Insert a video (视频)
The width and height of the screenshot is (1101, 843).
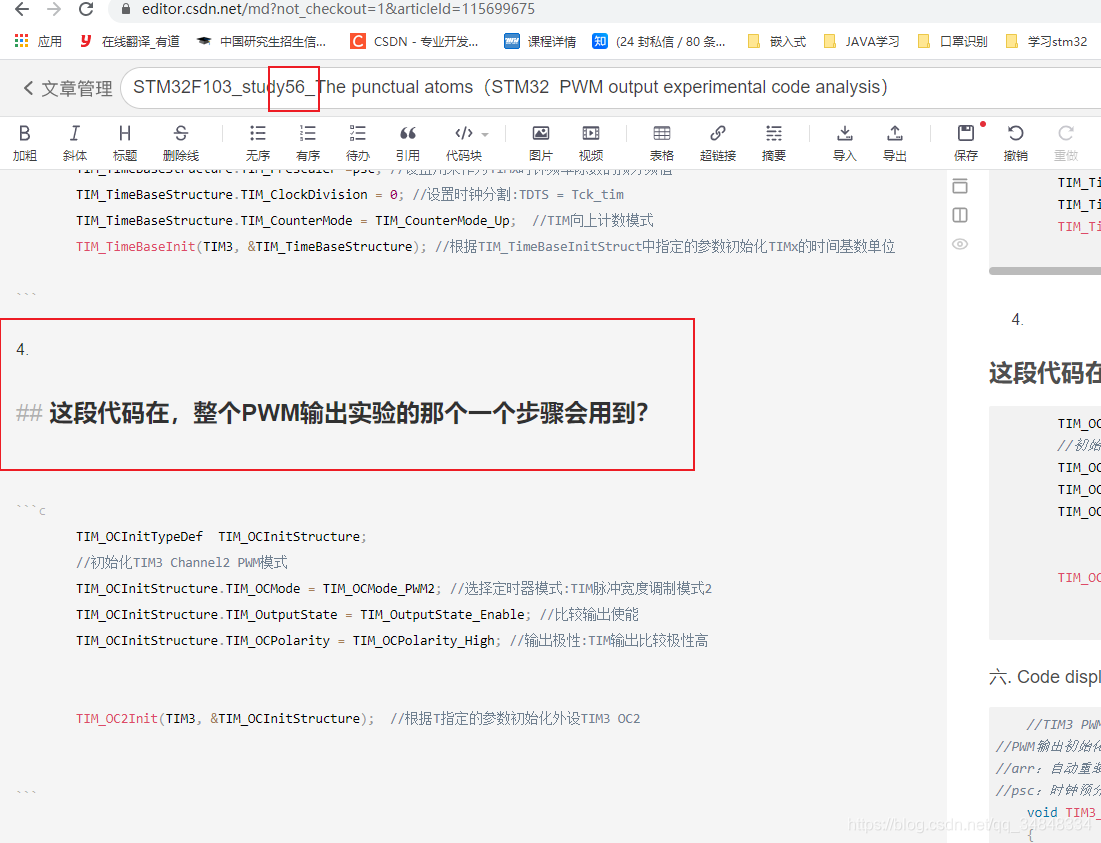click(591, 142)
